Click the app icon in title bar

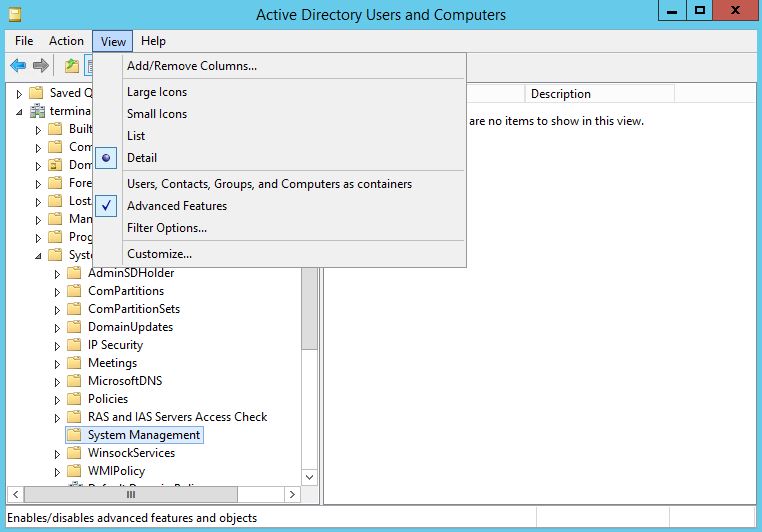pyautogui.click(x=15, y=14)
